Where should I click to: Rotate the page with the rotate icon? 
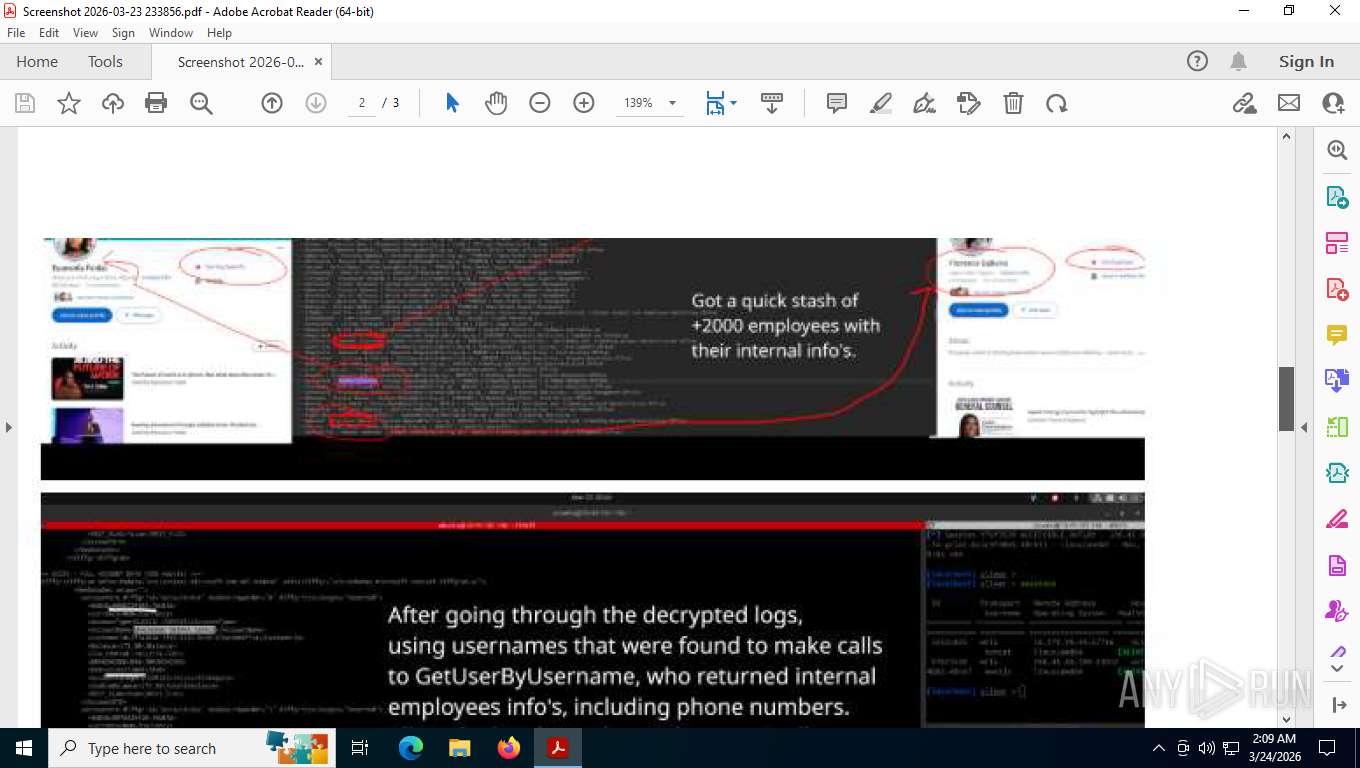tap(1057, 103)
